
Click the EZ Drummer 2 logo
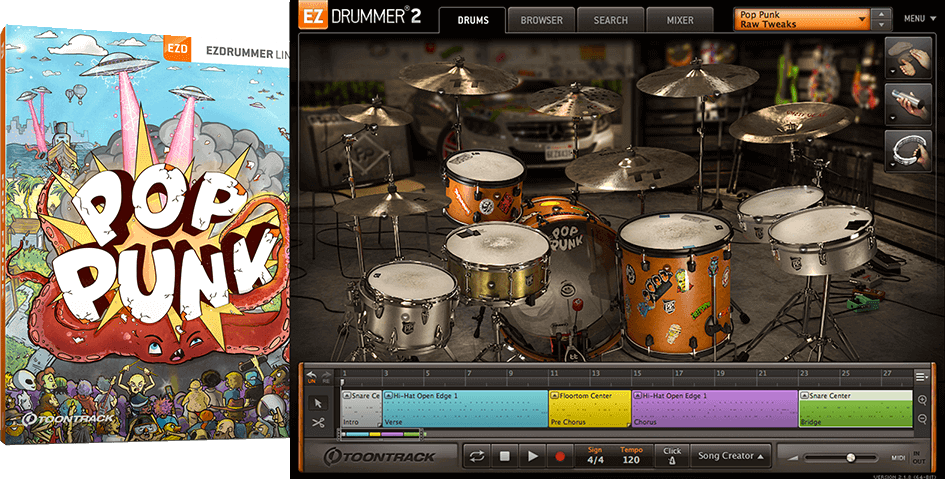pos(360,16)
